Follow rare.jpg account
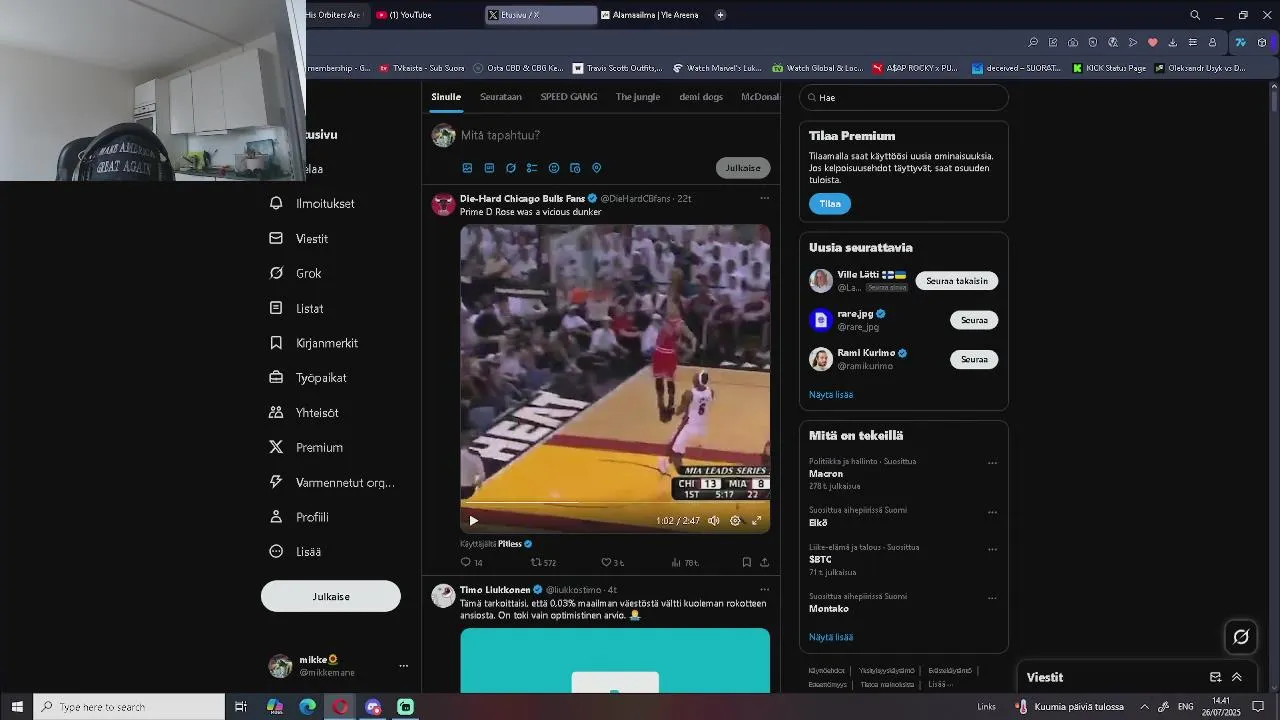1280x720 pixels. coord(974,320)
